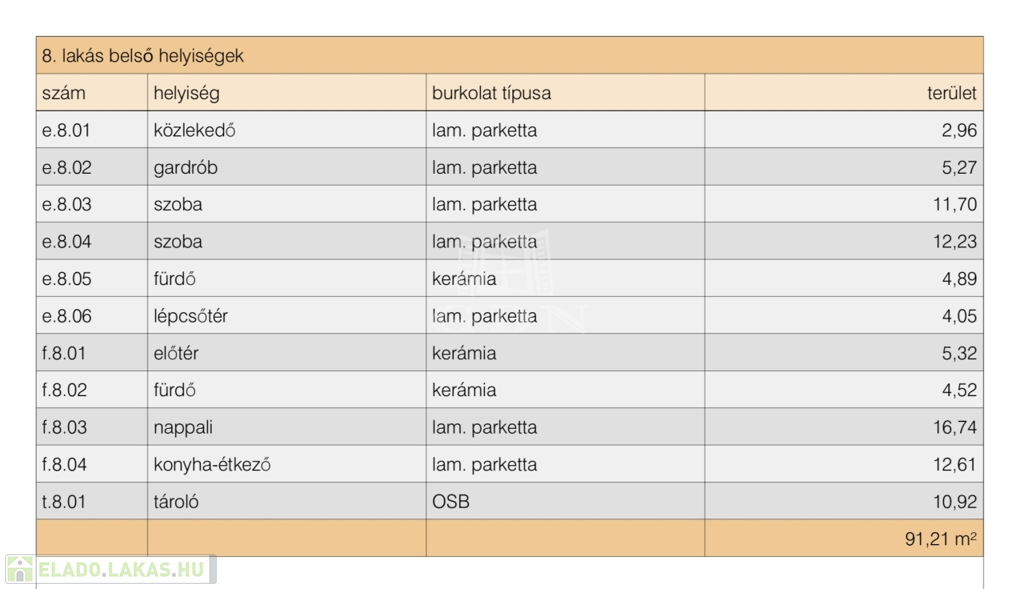Select the "burkolat típusa" column header
The image size is (1024, 589).
(x=491, y=93)
